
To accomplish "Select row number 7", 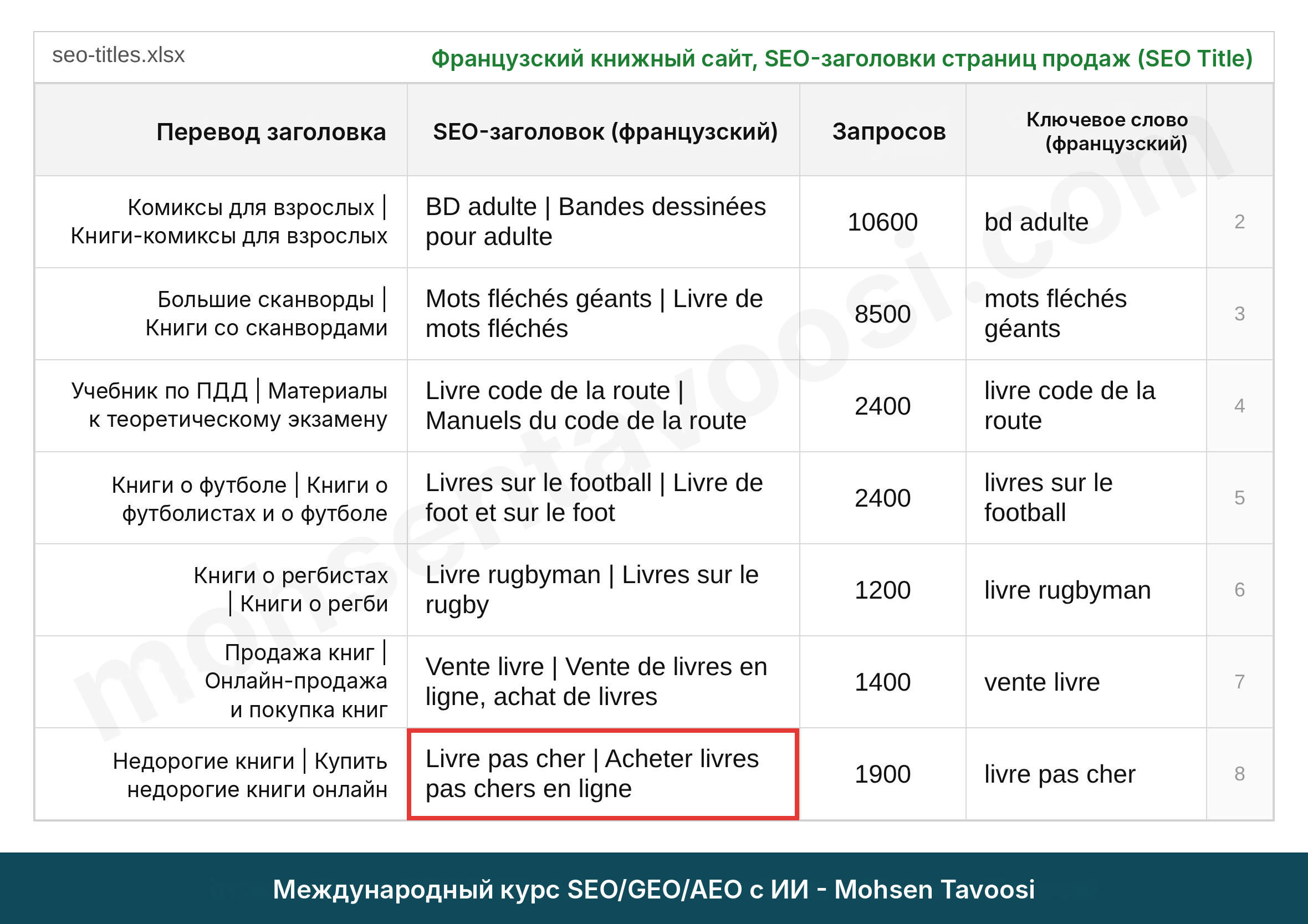I will pos(1240,682).
